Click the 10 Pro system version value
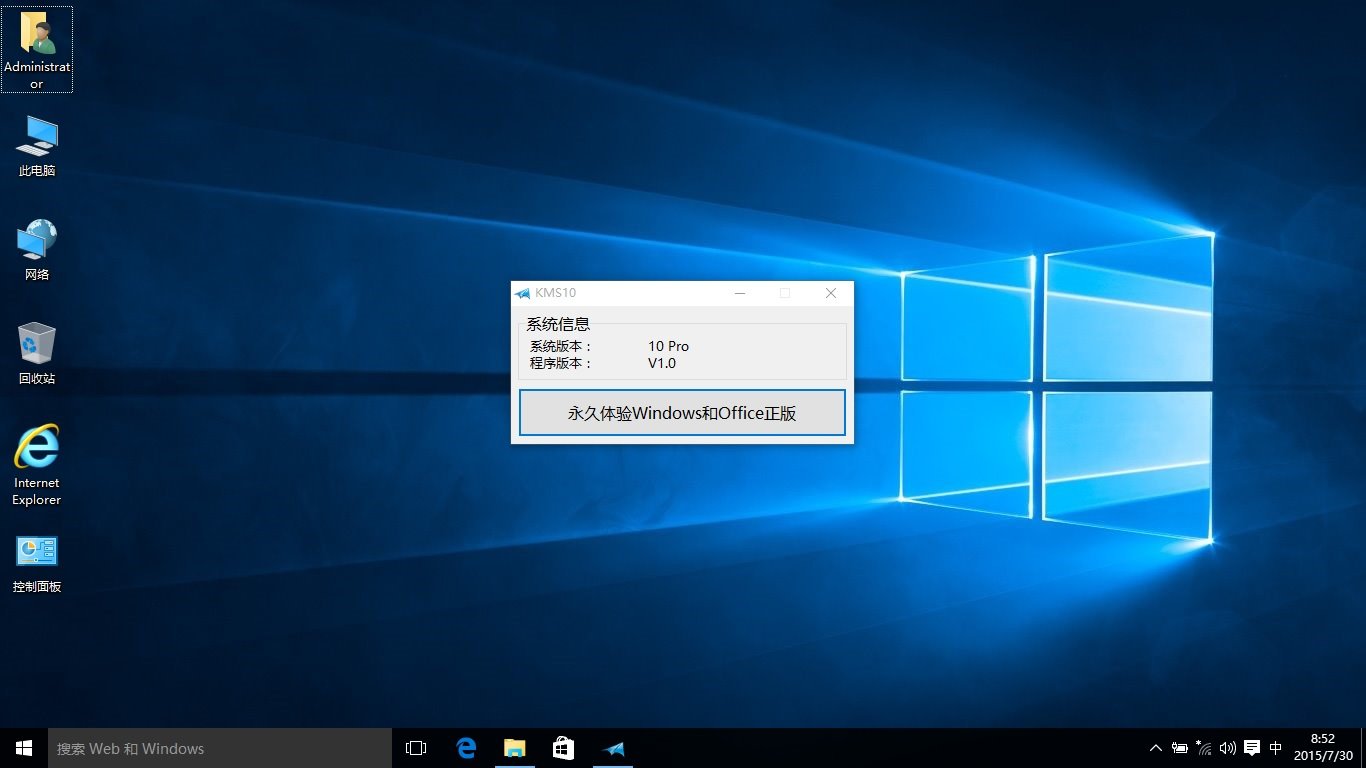Screen dimensions: 1366x768 pos(668,346)
